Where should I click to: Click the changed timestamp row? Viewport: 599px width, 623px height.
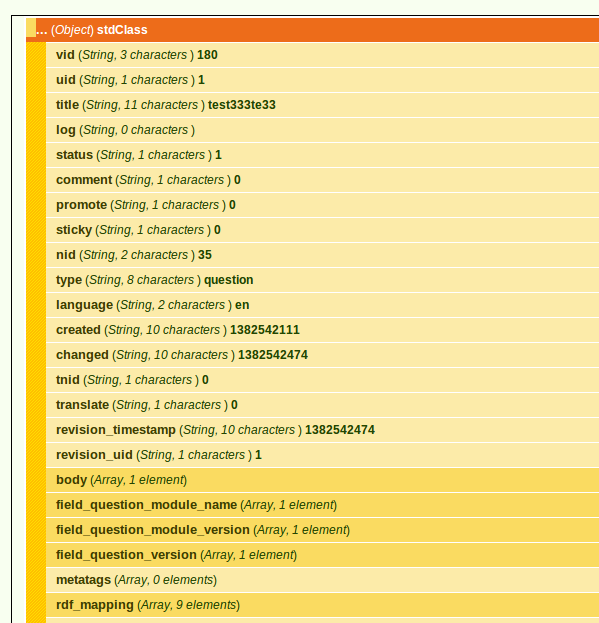pyautogui.click(x=323, y=355)
